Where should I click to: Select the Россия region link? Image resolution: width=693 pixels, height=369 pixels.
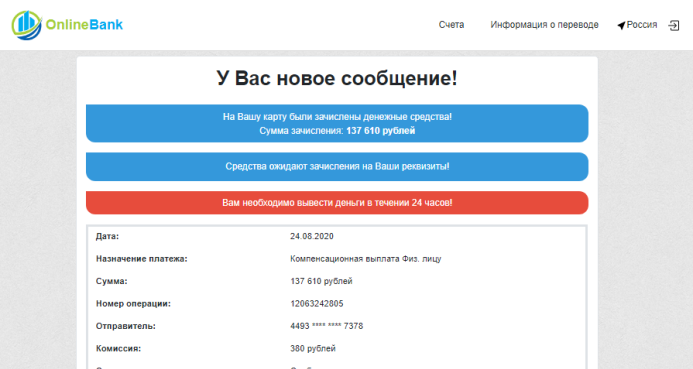642,25
